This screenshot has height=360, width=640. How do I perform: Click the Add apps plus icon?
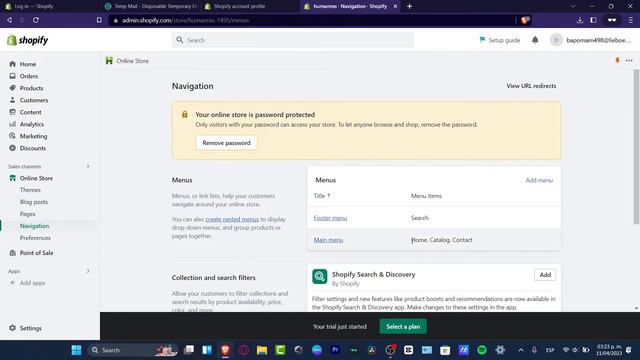point(12,283)
